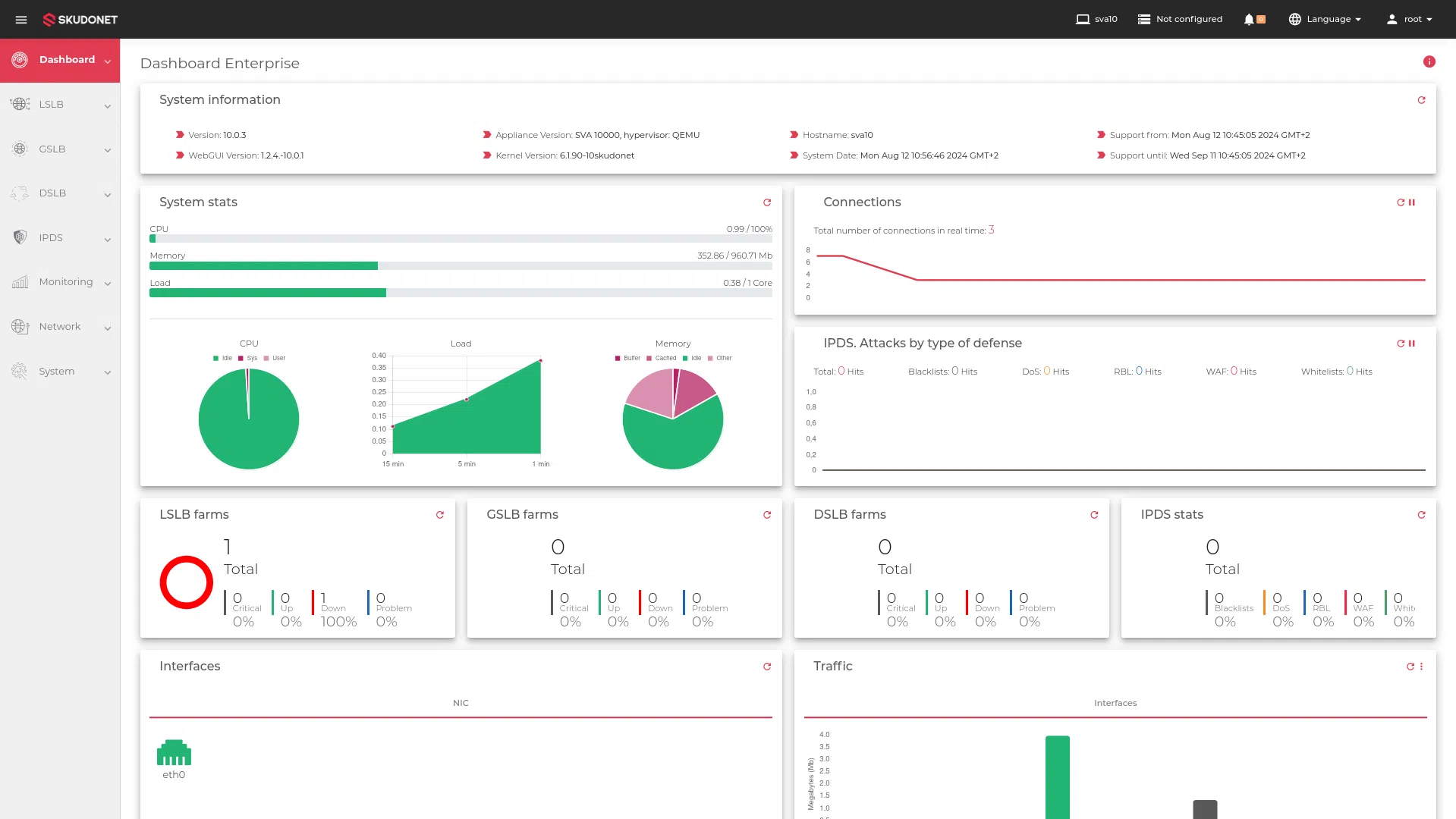The height and width of the screenshot is (819, 1456).
Task: Click the red info icon
Action: 1429,62
